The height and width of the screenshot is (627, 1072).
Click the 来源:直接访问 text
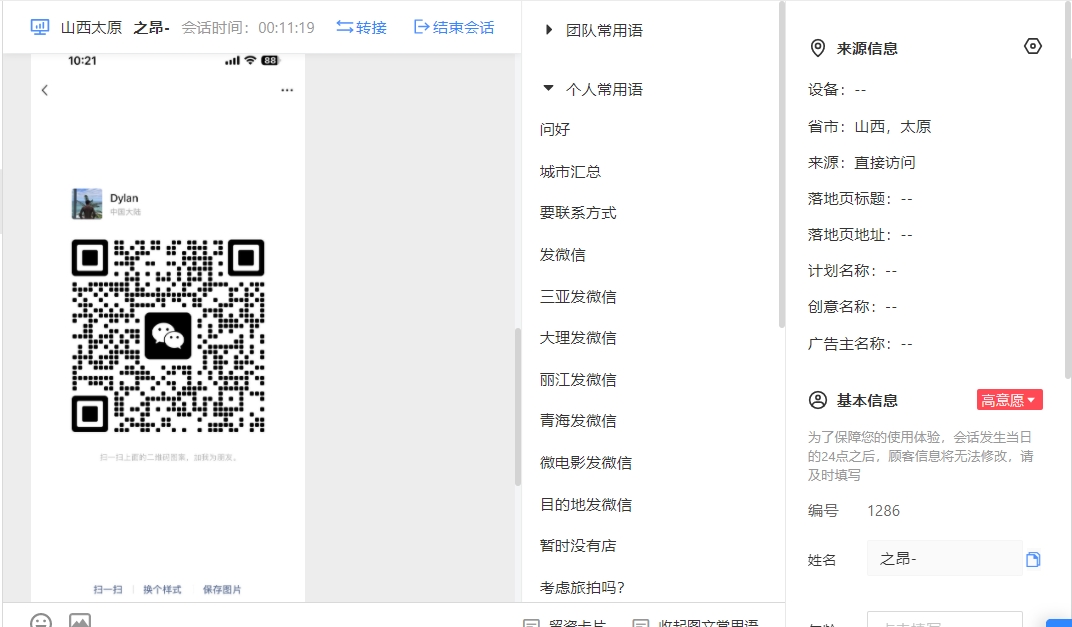861,163
